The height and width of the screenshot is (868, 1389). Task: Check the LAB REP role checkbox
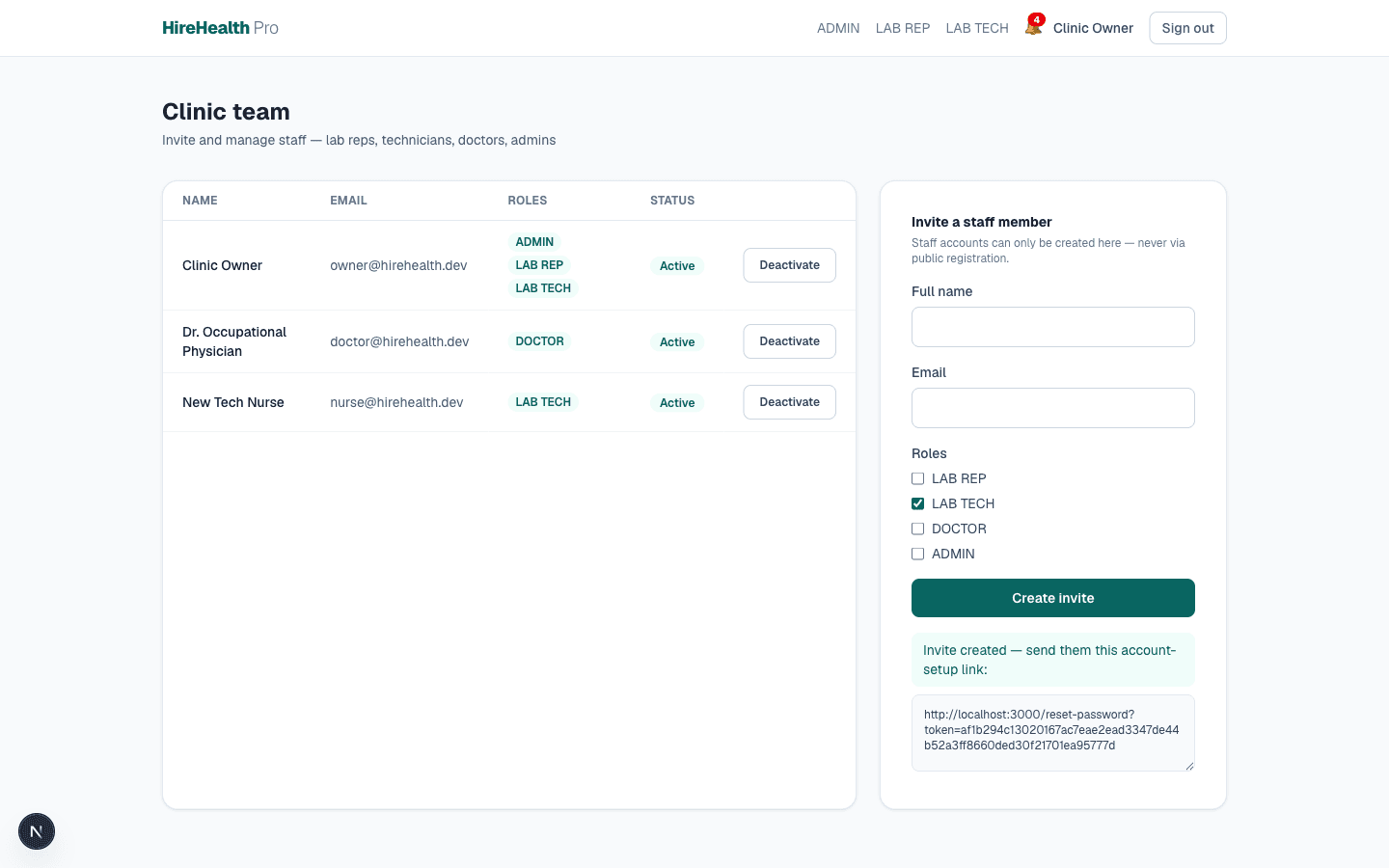click(918, 478)
